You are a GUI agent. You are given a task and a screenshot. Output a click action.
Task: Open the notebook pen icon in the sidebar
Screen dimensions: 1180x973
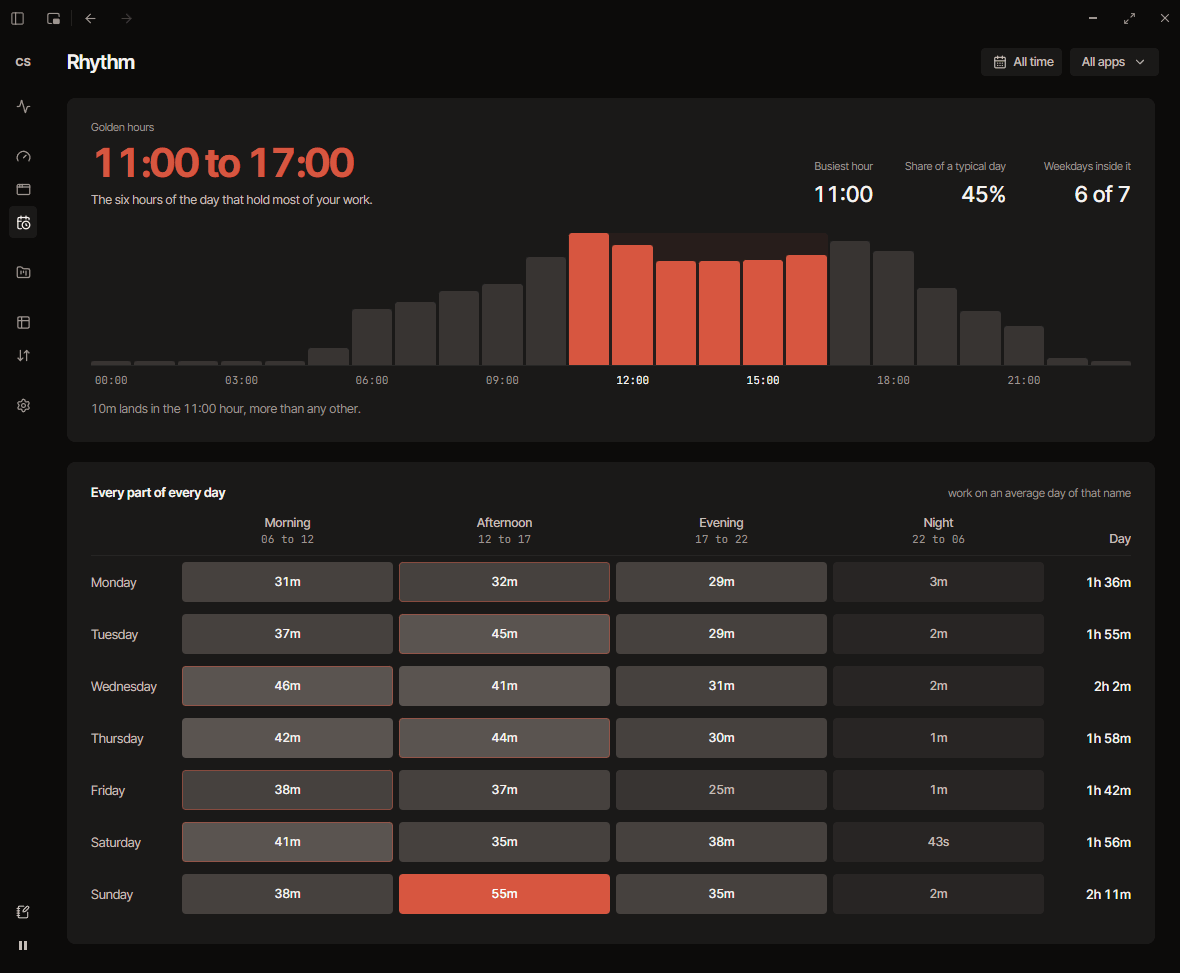(23, 912)
